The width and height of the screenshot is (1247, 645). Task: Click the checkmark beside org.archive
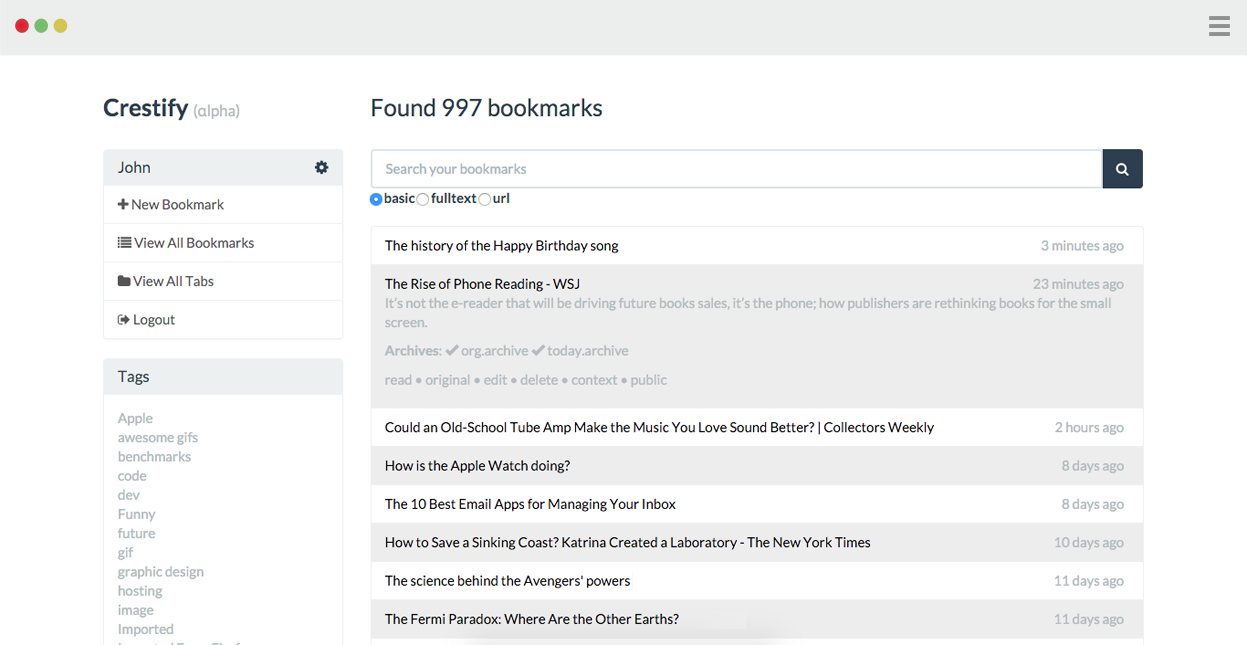(x=452, y=351)
